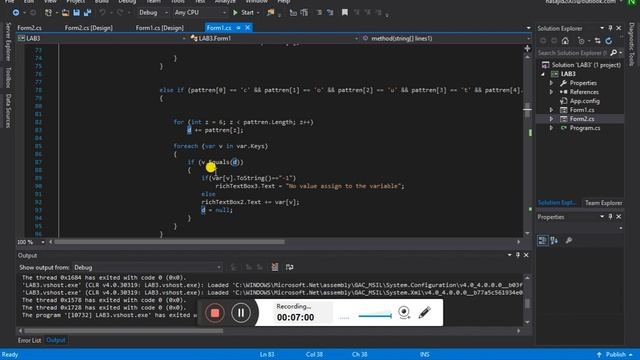Screen dimensions: 640x360
Task: Click the recorder webcam icon
Action: click(404, 313)
